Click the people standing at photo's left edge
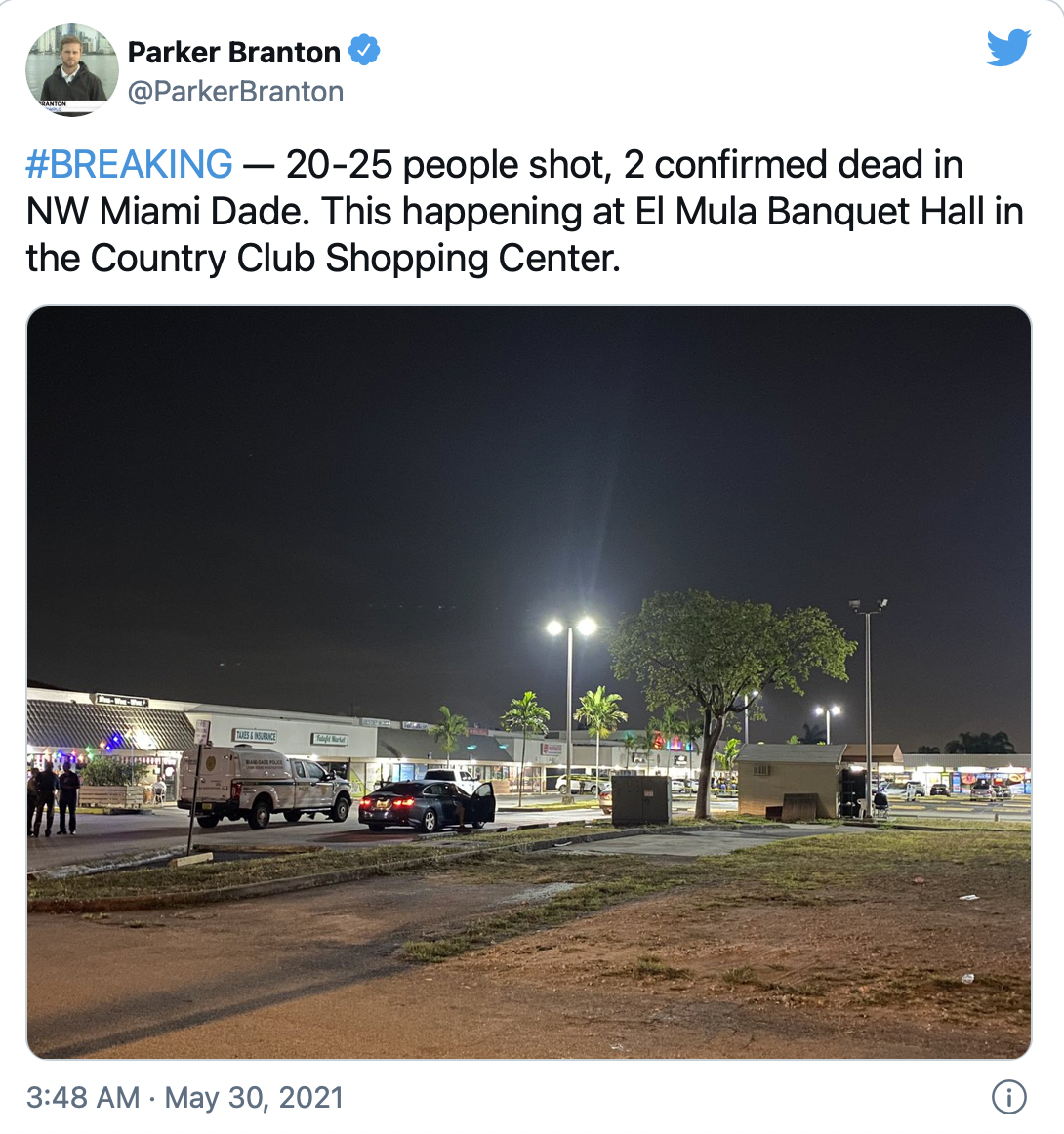Image resolution: width=1064 pixels, height=1134 pixels. [55, 798]
